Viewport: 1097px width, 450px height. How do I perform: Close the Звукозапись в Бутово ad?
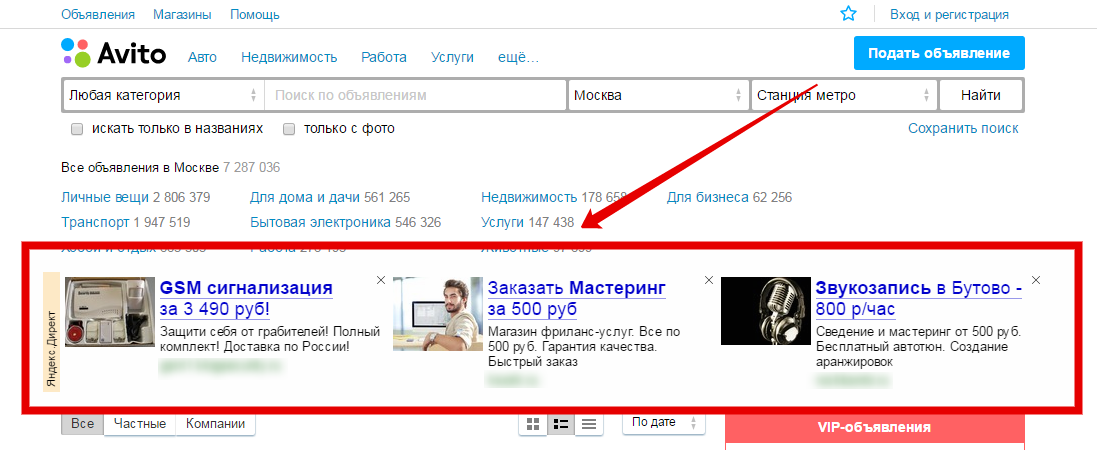(x=1036, y=280)
